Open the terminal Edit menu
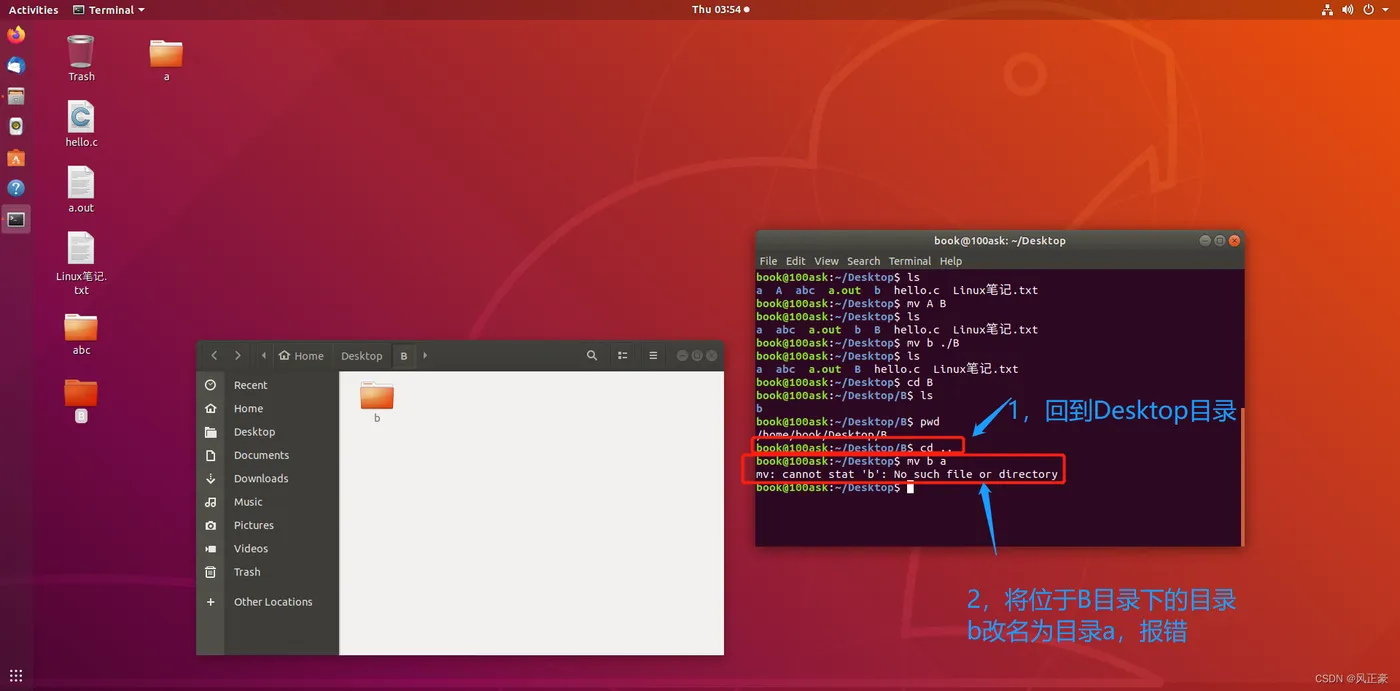 tap(795, 261)
